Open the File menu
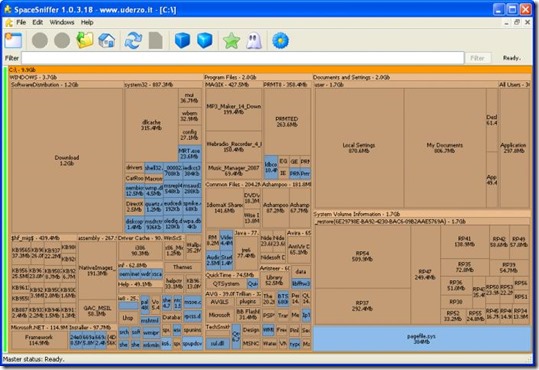 (21, 22)
